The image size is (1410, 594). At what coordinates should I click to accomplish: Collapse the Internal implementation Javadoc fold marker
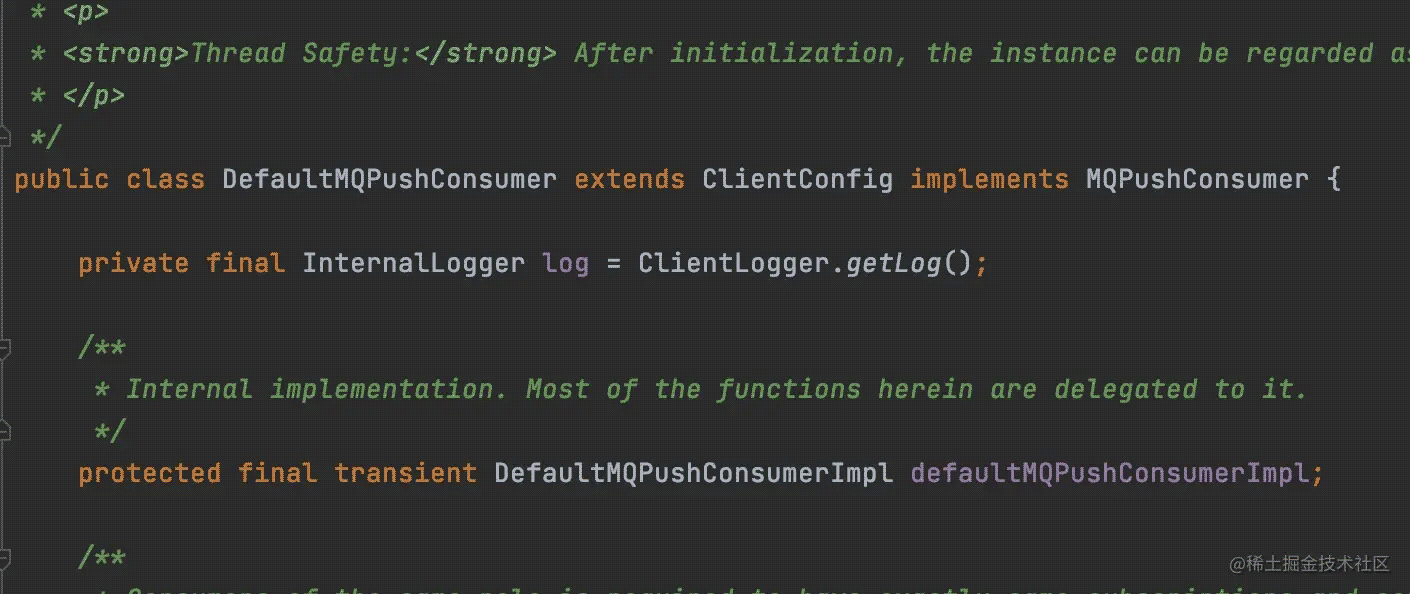click(4, 348)
